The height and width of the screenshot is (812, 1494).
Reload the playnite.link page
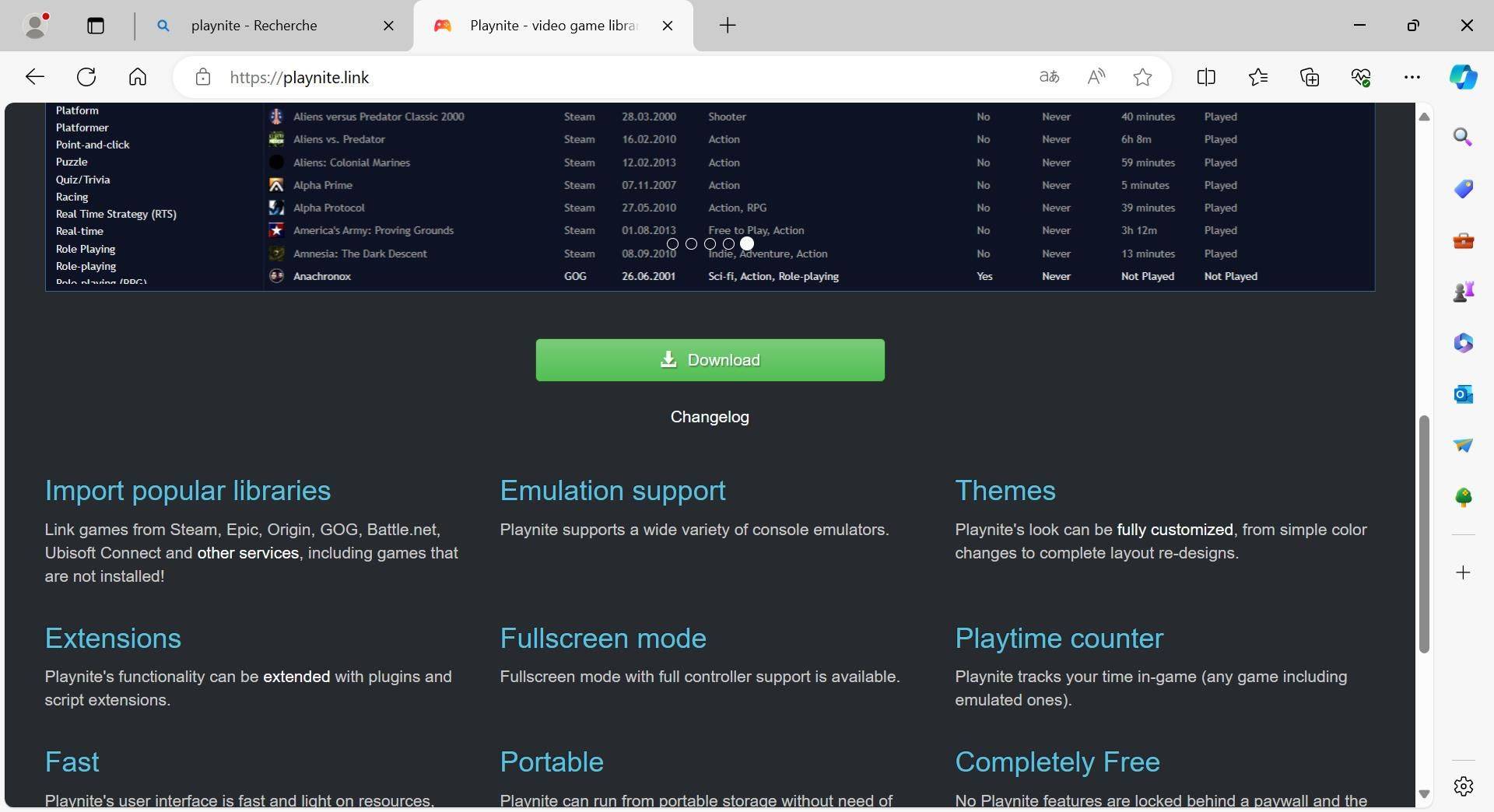point(86,77)
